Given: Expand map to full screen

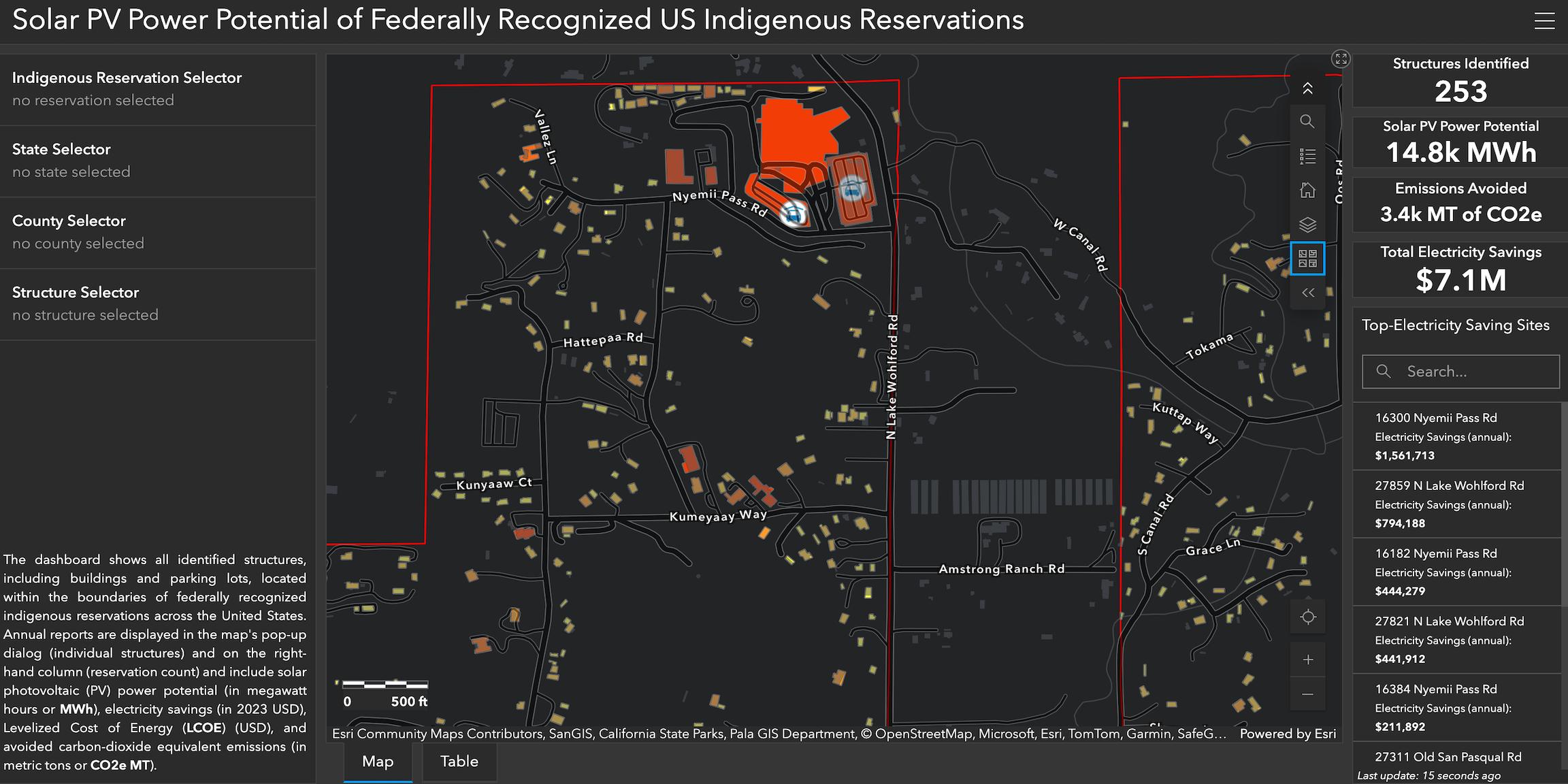Looking at the screenshot, I should [1341, 59].
